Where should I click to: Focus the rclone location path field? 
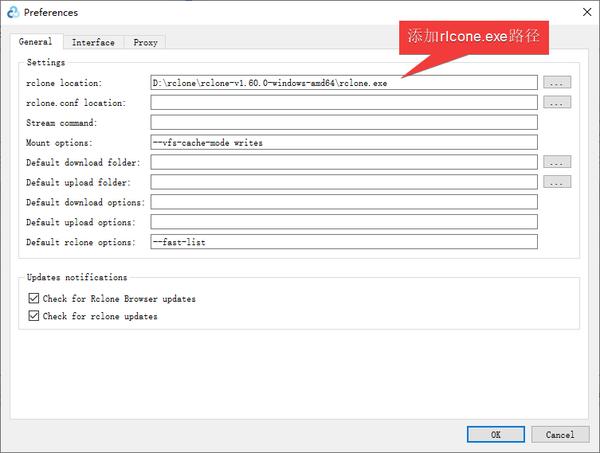(x=344, y=83)
